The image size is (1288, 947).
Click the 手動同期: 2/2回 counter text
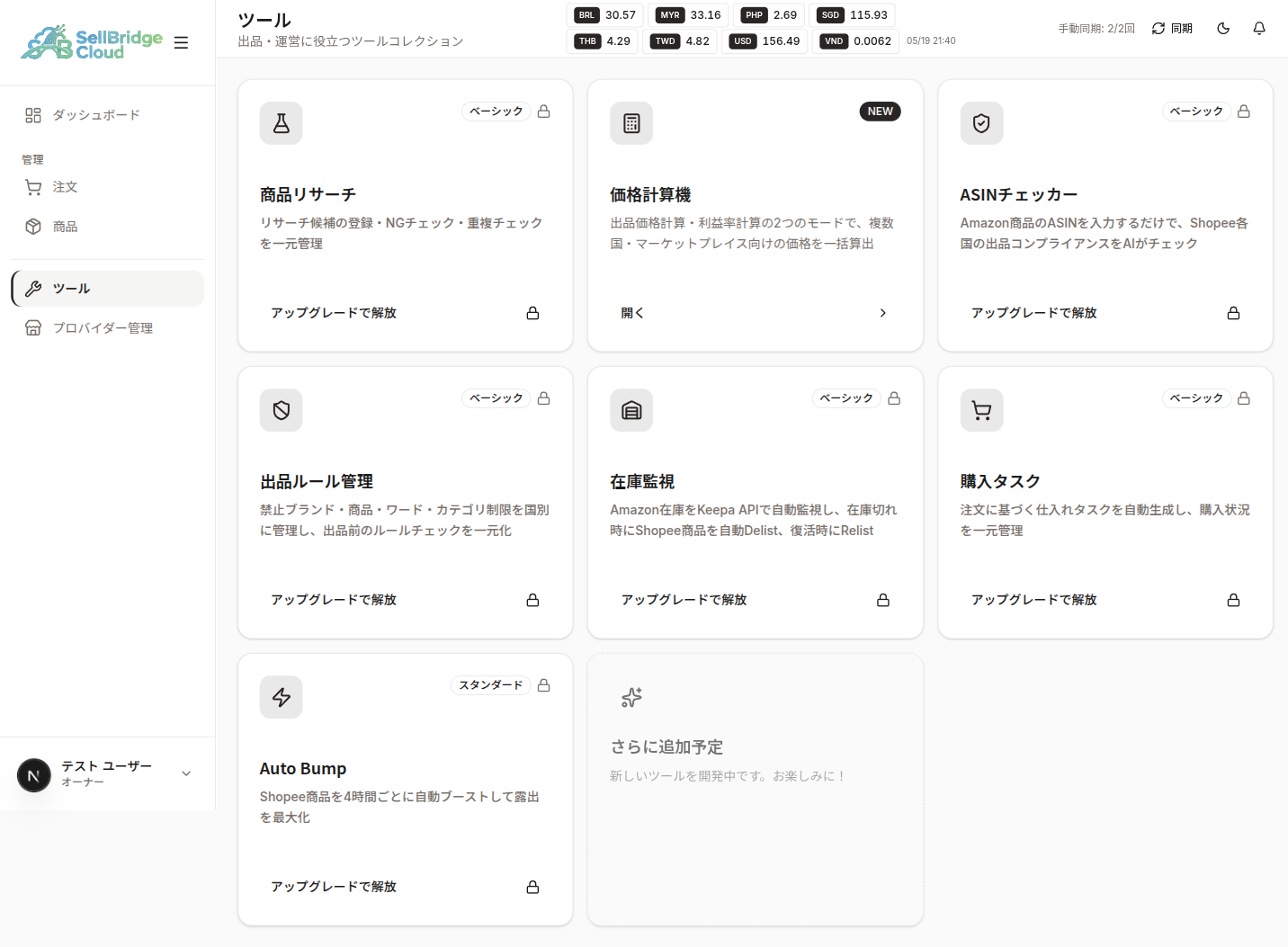click(x=1096, y=29)
